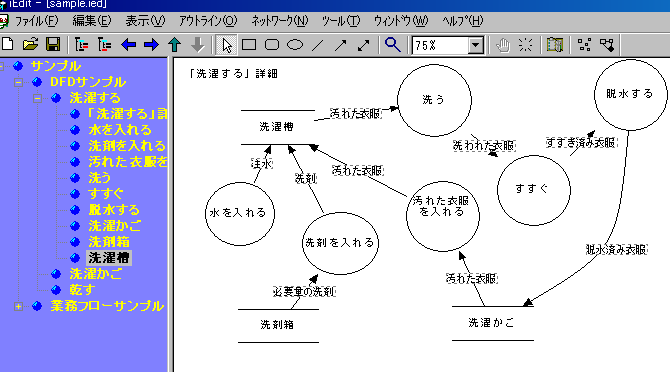Open a file with the folder icon
Image resolution: width=670 pixels, height=372 pixels.
(x=30, y=44)
